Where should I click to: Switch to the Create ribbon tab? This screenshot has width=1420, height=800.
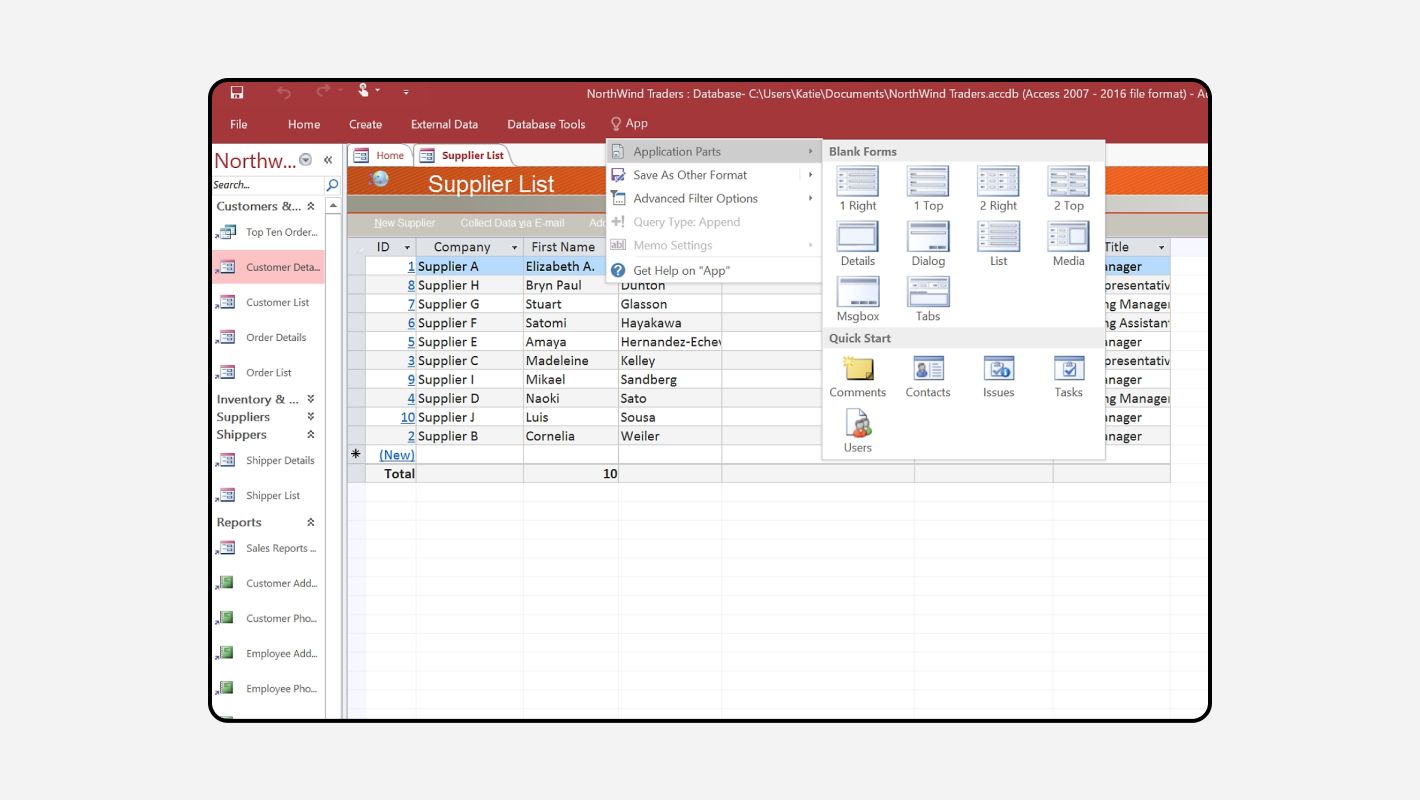click(365, 124)
